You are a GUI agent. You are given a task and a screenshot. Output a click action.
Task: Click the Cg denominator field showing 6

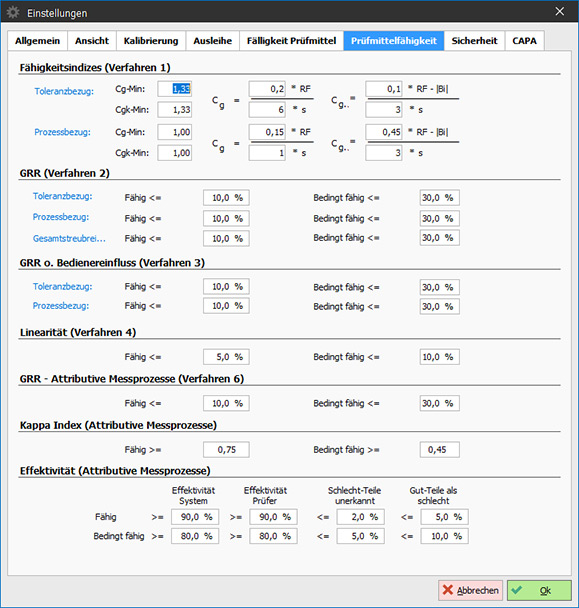click(x=267, y=110)
